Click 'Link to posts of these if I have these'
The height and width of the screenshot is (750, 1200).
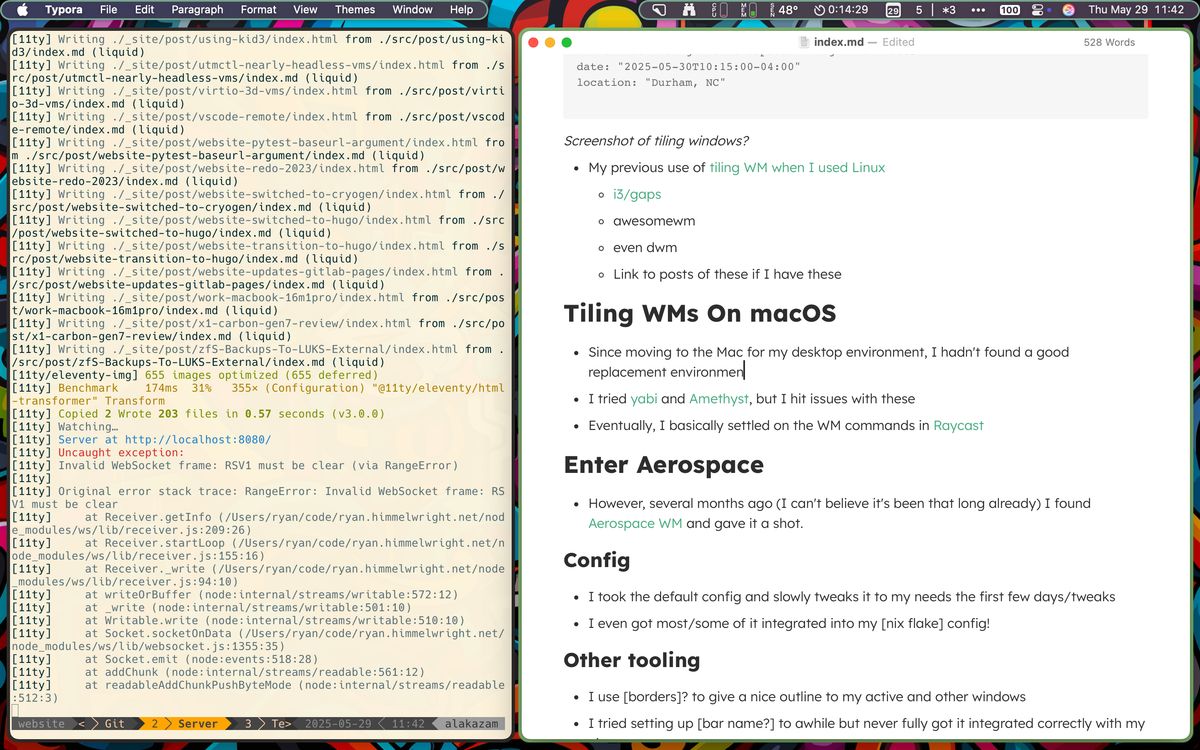(727, 274)
